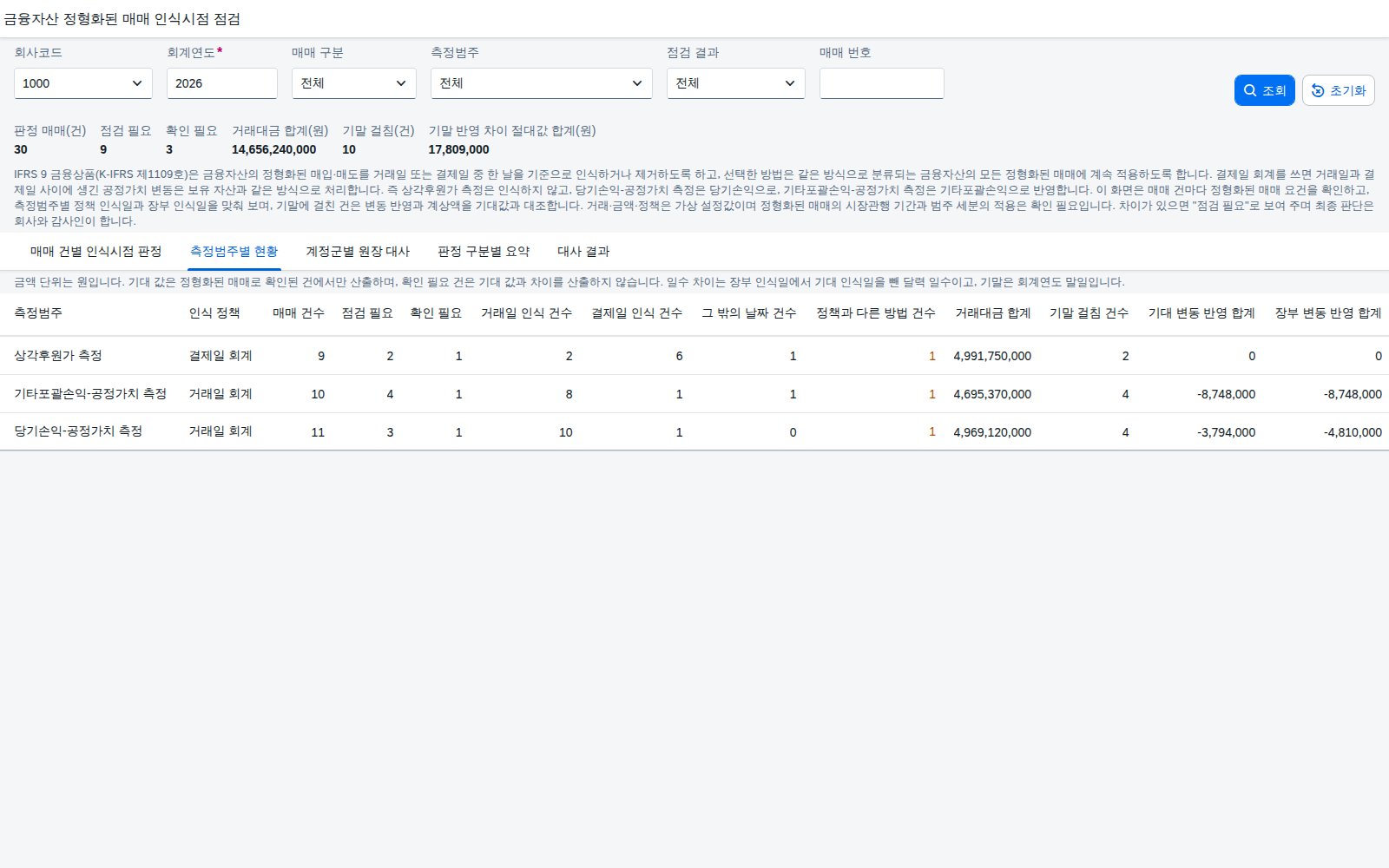The height and width of the screenshot is (868, 1389).
Task: Click the 결제일 인식 건수 column header
Action: point(636,313)
